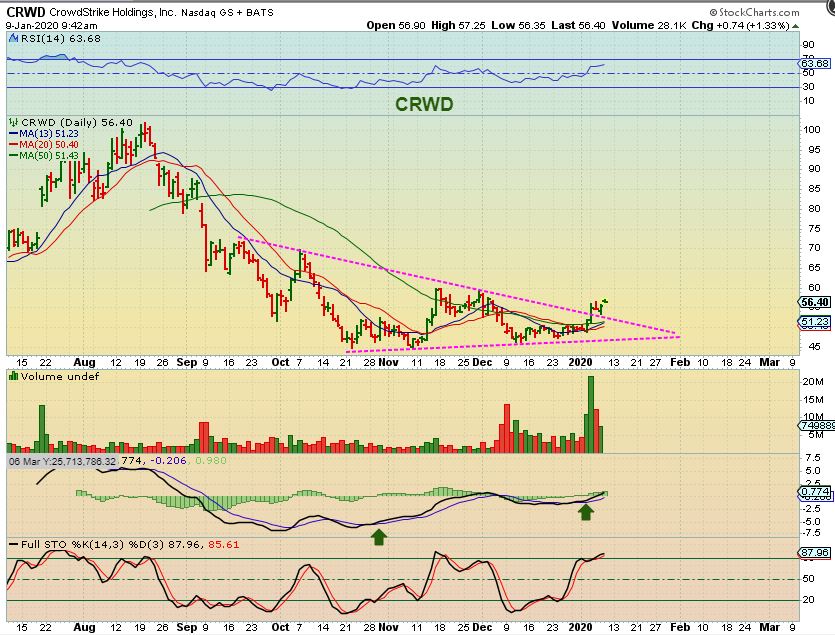835x635 pixels.
Task: Click the Chg +0.74 (+1.33%) value
Action: coord(740,25)
